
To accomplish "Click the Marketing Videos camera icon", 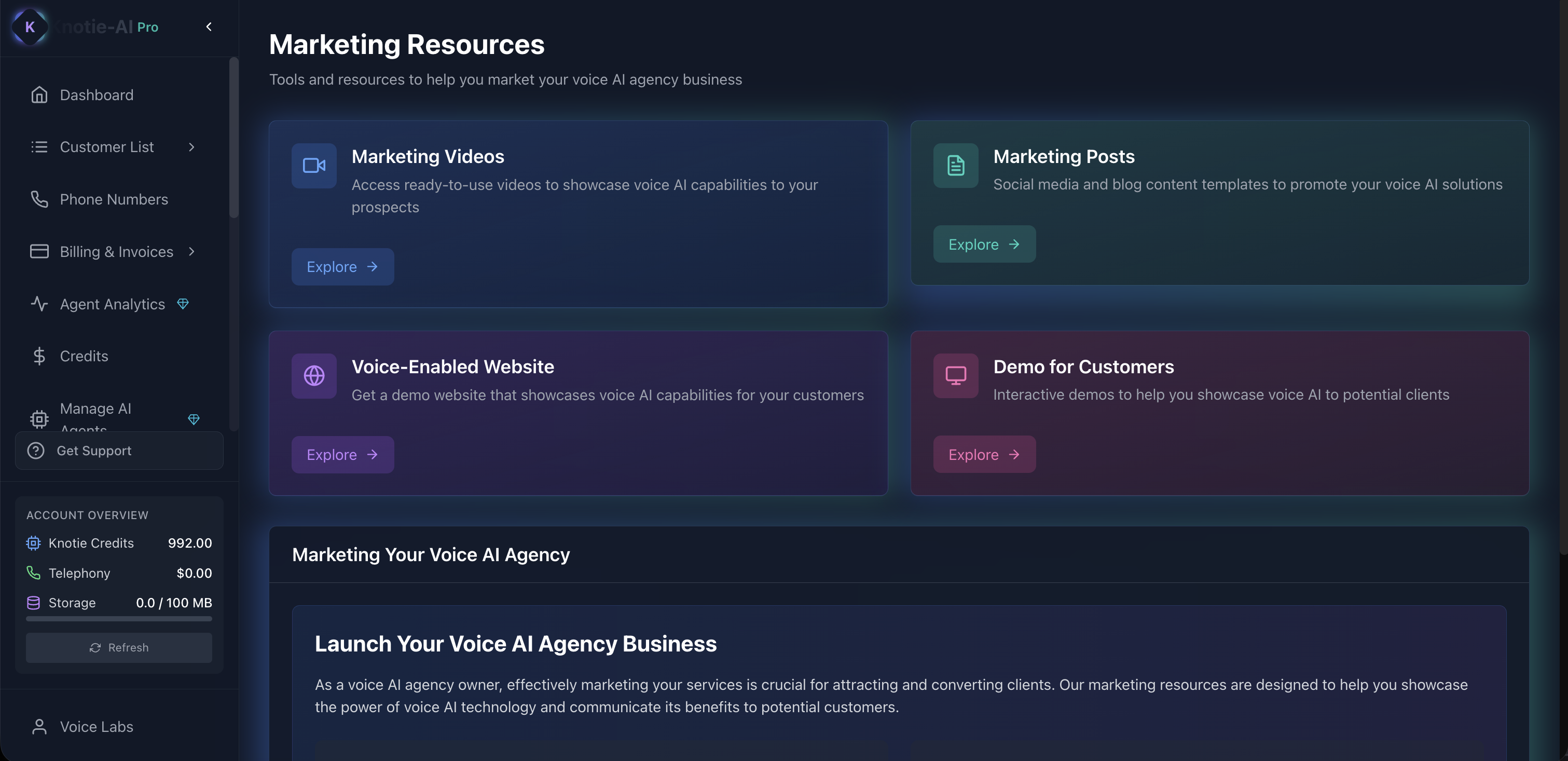I will (x=314, y=166).
